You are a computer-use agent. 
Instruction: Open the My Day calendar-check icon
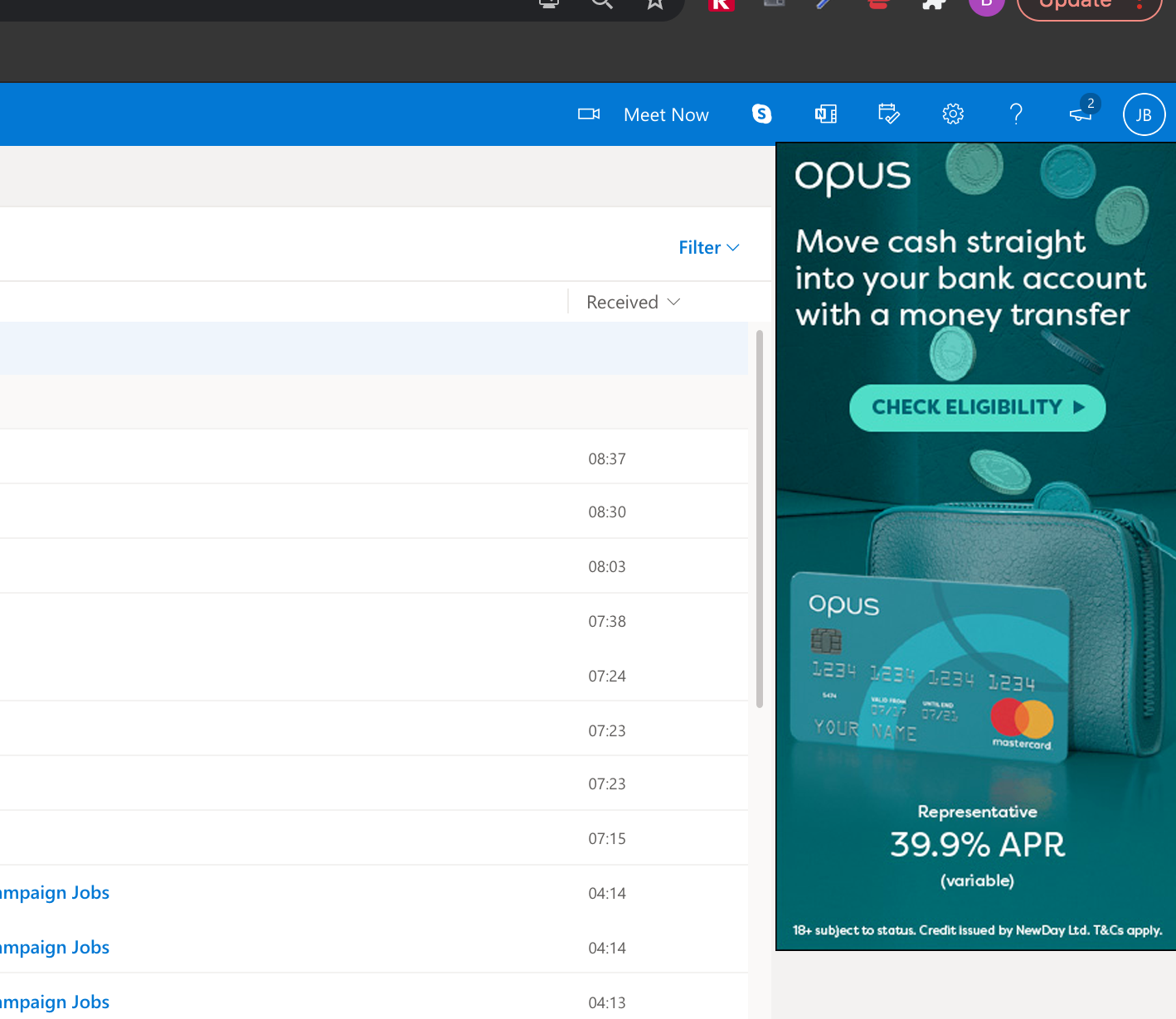tap(889, 114)
